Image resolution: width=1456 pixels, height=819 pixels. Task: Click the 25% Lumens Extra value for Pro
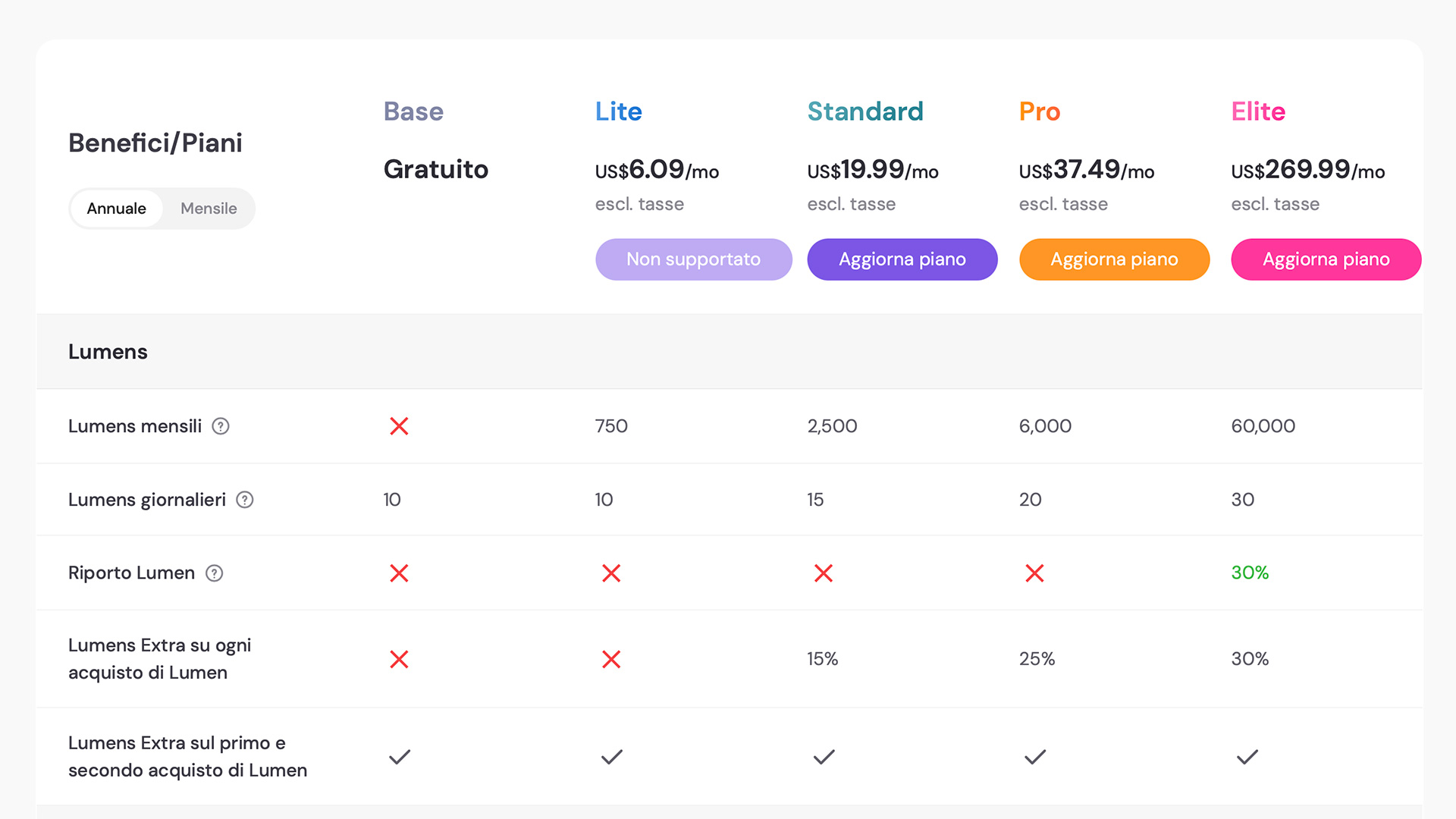click(x=1037, y=659)
